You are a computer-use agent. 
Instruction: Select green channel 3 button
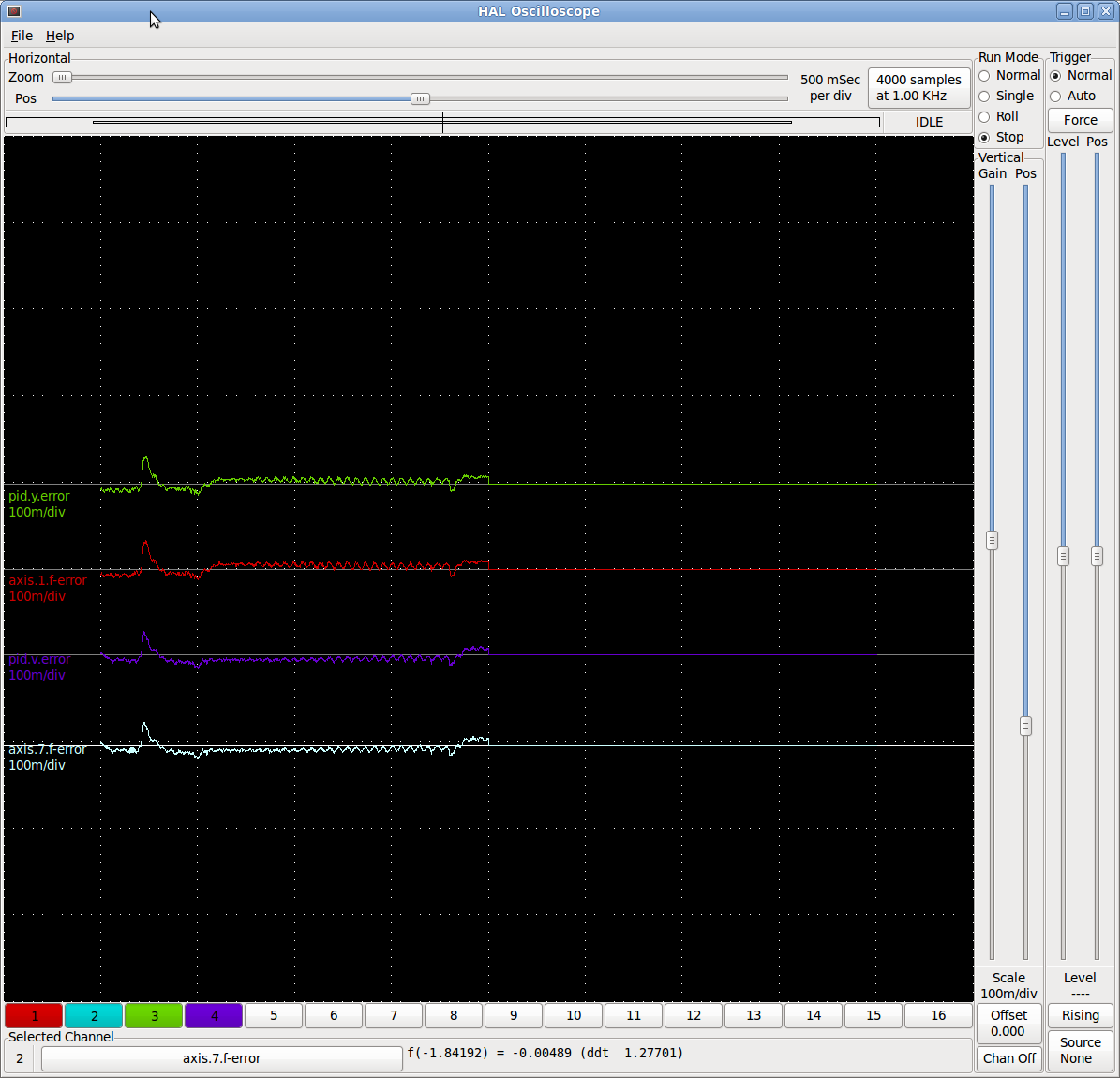154,1015
